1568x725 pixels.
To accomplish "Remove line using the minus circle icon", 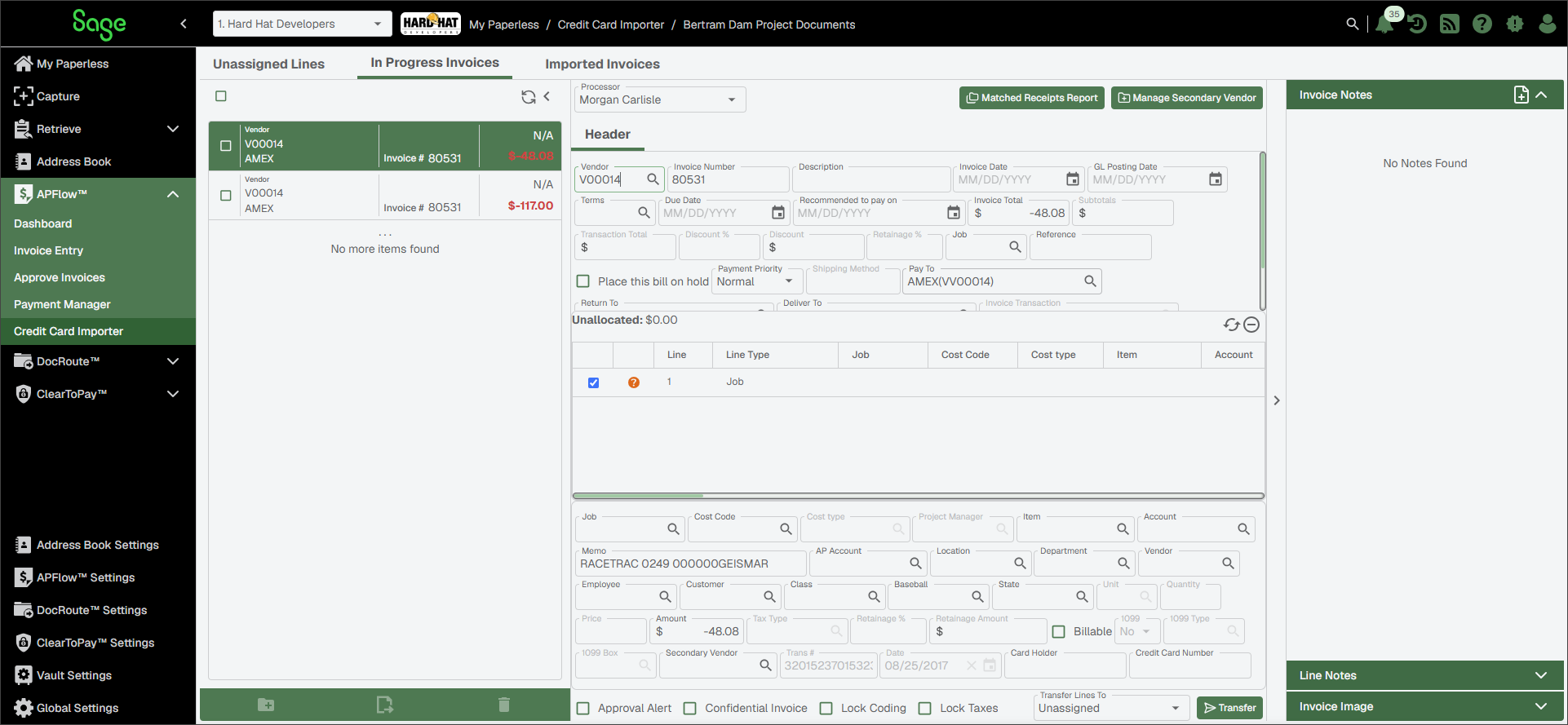I will [1251, 325].
